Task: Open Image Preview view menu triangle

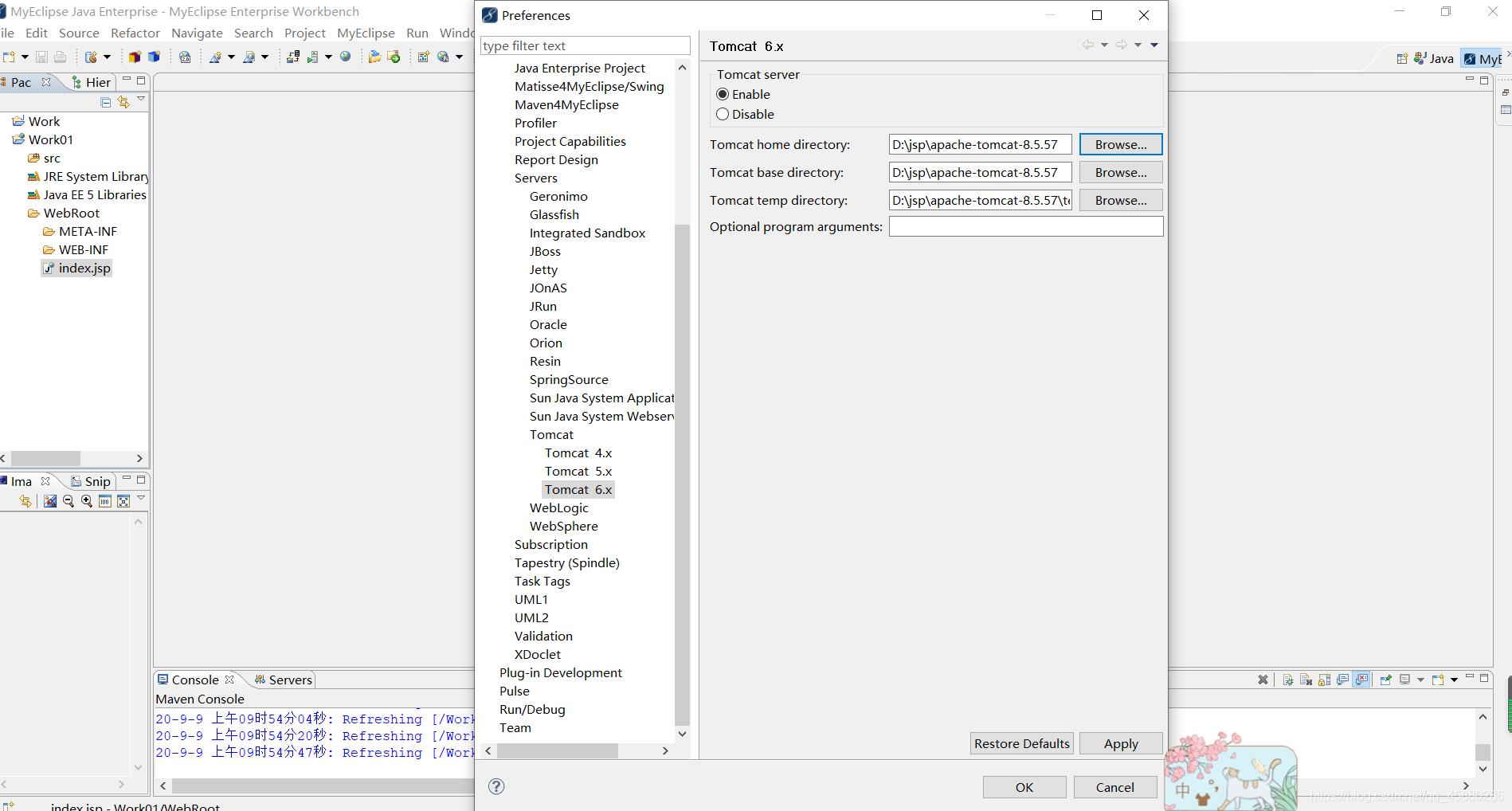Action: click(x=141, y=498)
